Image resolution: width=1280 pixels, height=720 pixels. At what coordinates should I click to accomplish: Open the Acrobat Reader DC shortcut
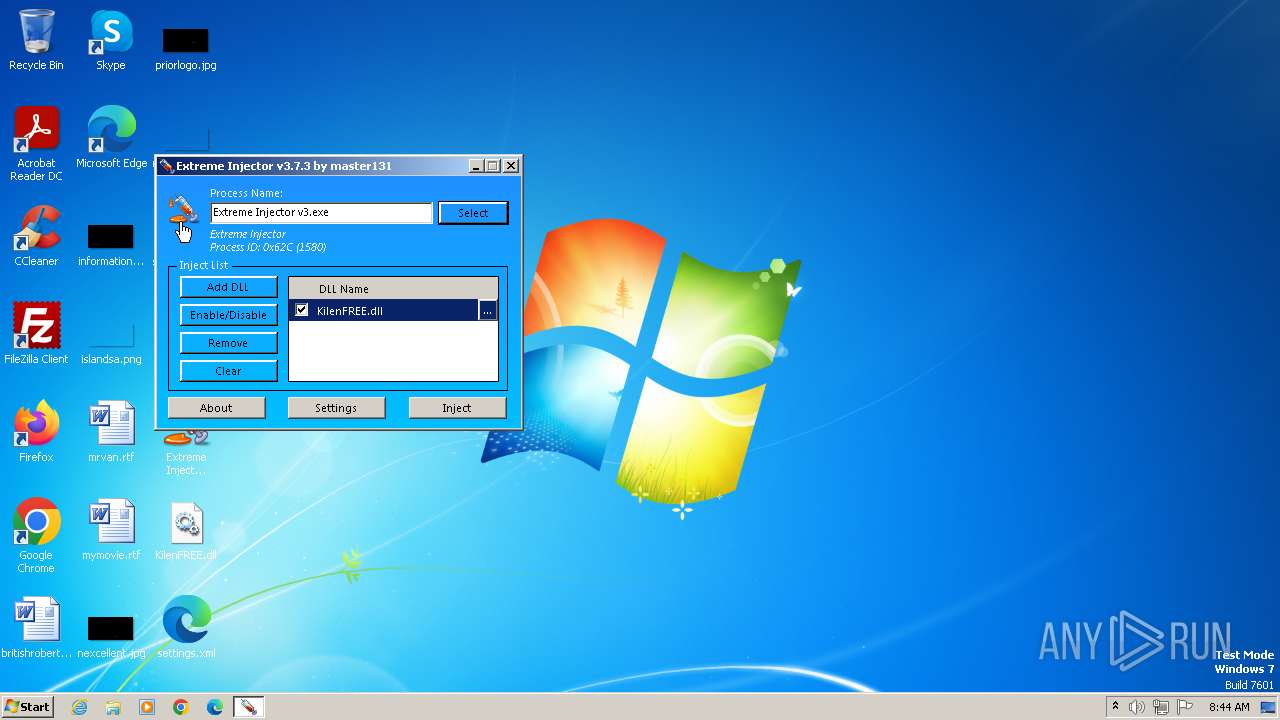(36, 144)
